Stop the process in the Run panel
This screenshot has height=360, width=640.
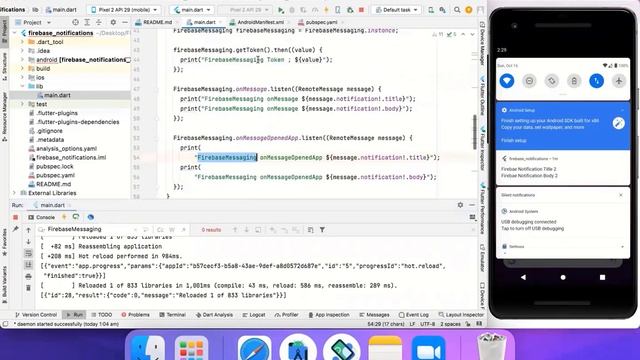click(16, 217)
